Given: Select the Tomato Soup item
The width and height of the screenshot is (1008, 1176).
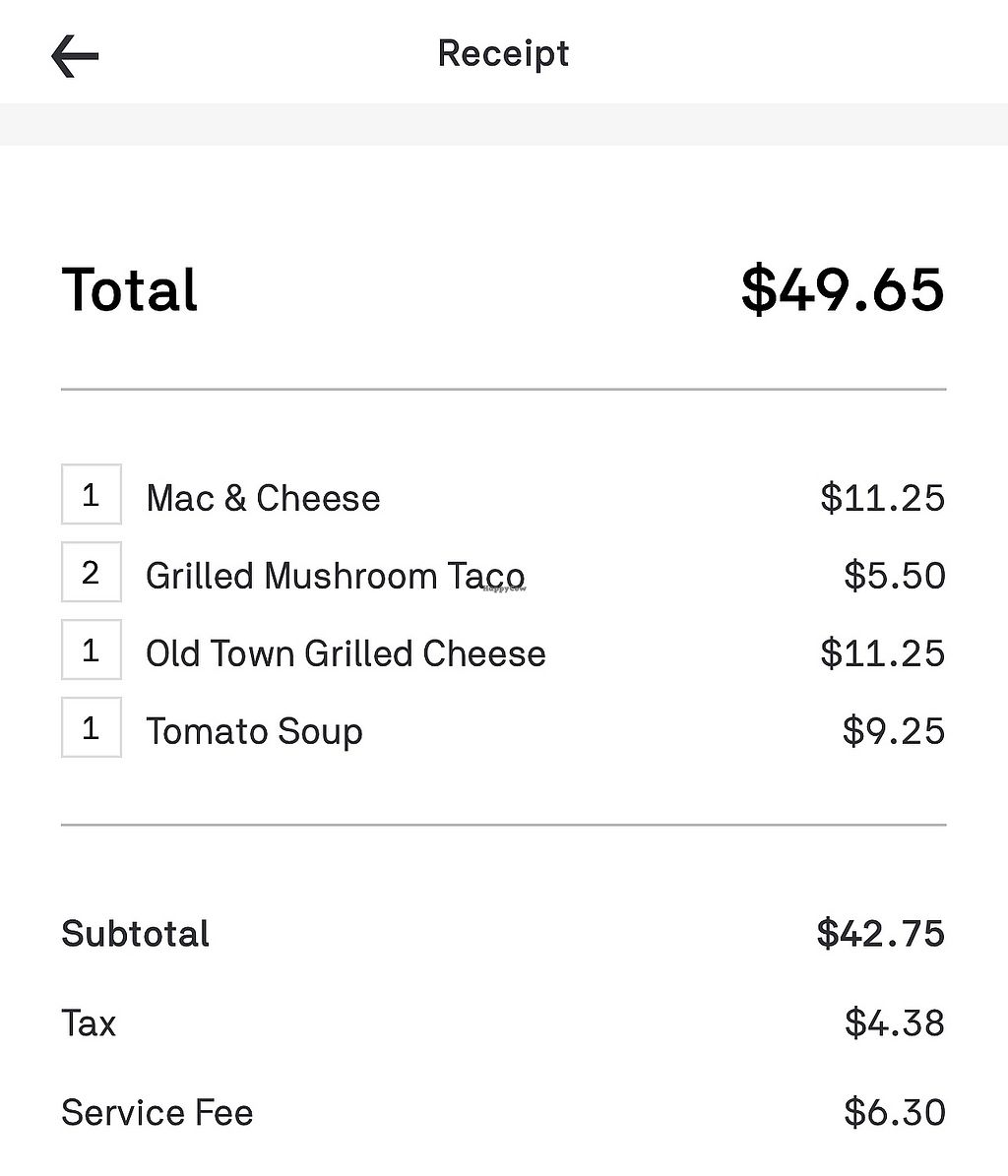Looking at the screenshot, I should pyautogui.click(x=254, y=731).
